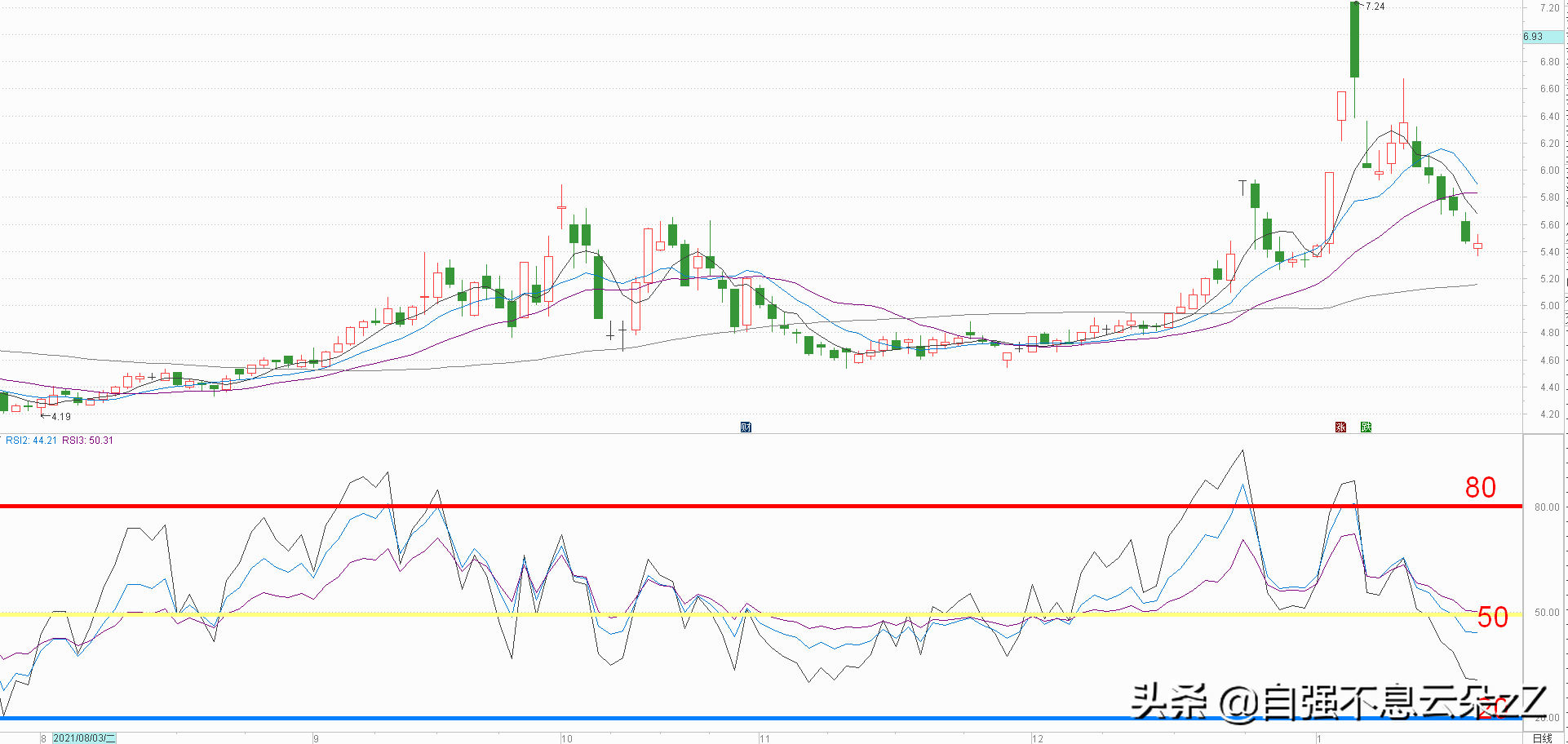Click month 12 on the time axis

point(1037,739)
